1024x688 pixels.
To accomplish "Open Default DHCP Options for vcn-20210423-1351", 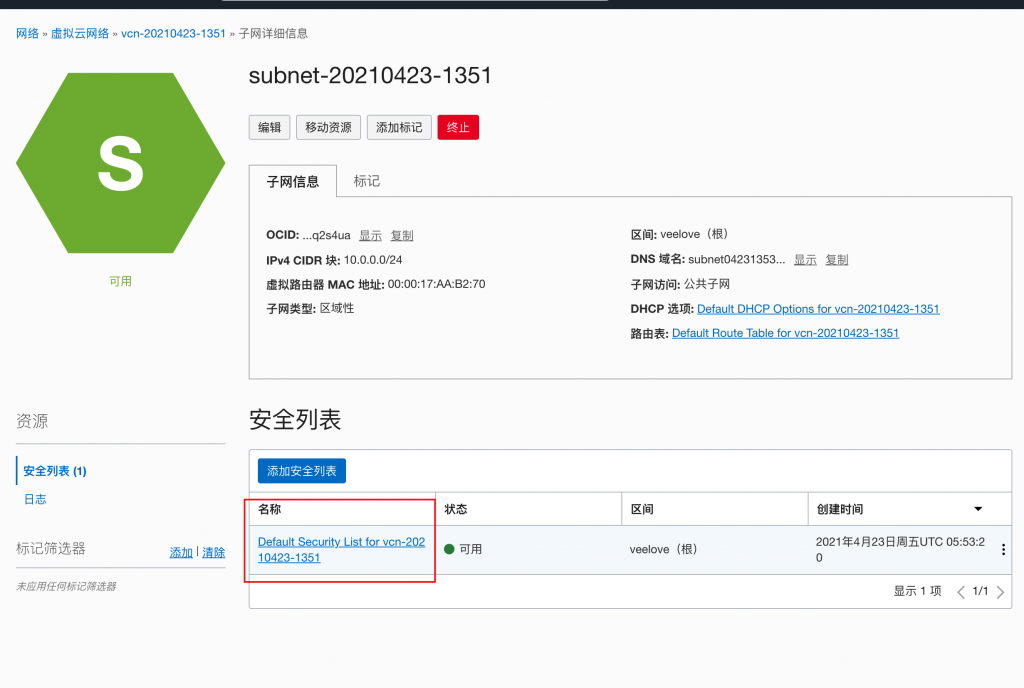I will tap(818, 309).
